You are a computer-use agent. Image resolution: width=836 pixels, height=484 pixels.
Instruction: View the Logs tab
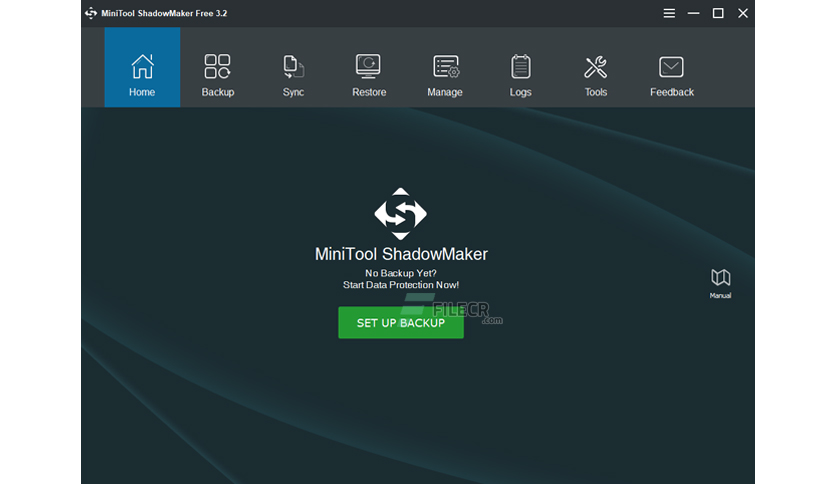click(520, 75)
